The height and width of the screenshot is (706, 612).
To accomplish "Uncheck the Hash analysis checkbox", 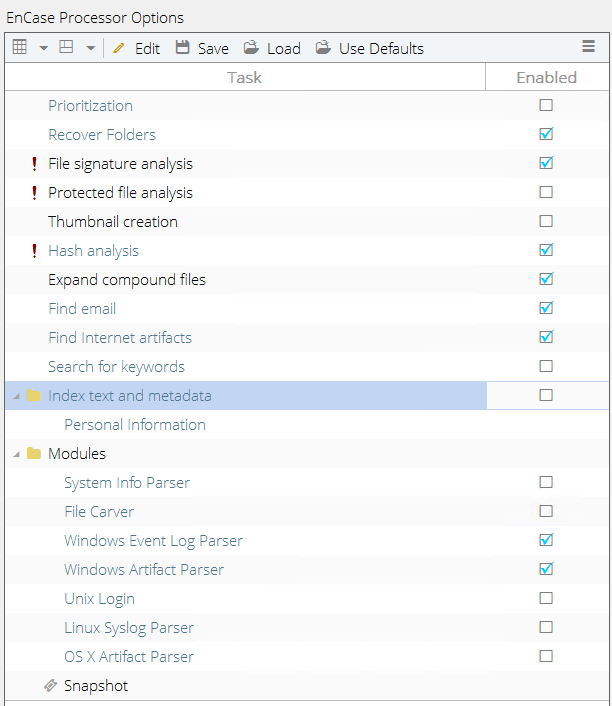I will [546, 249].
